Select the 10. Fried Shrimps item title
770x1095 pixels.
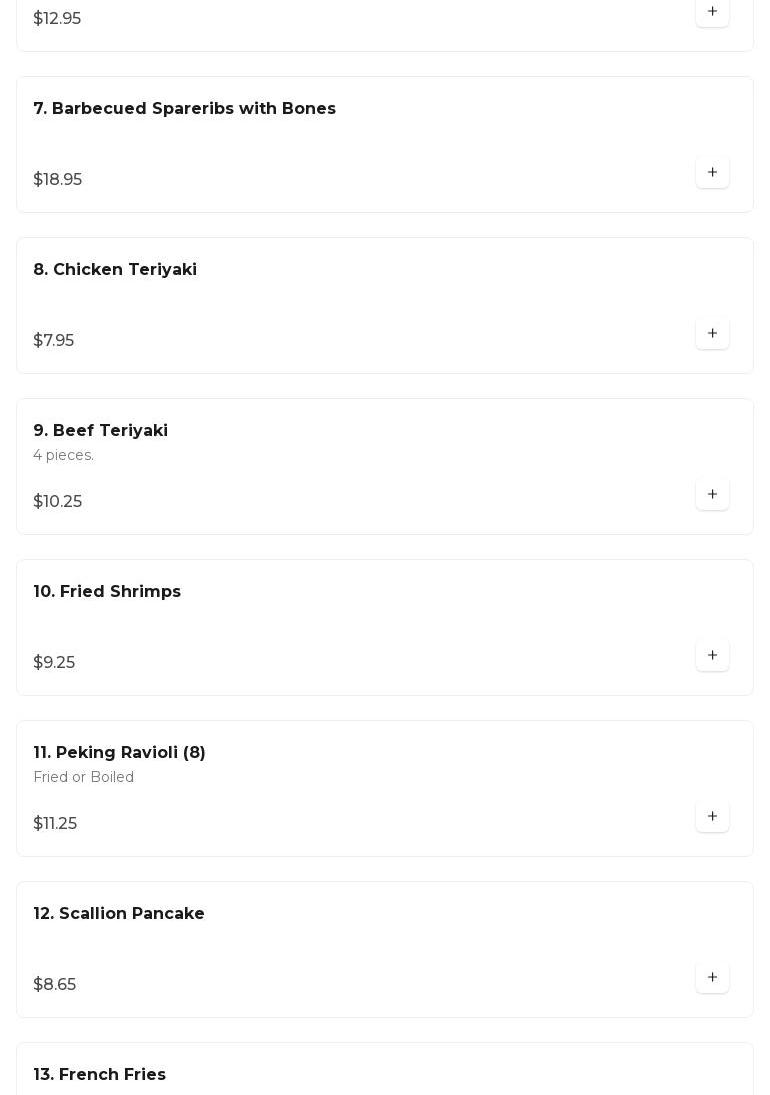[x=107, y=591]
